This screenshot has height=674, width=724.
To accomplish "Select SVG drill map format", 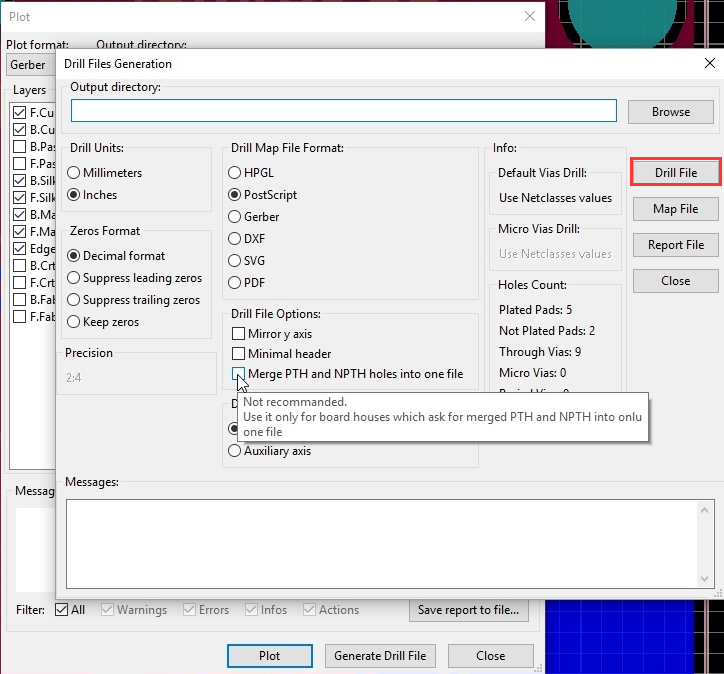I will pyautogui.click(x=235, y=261).
